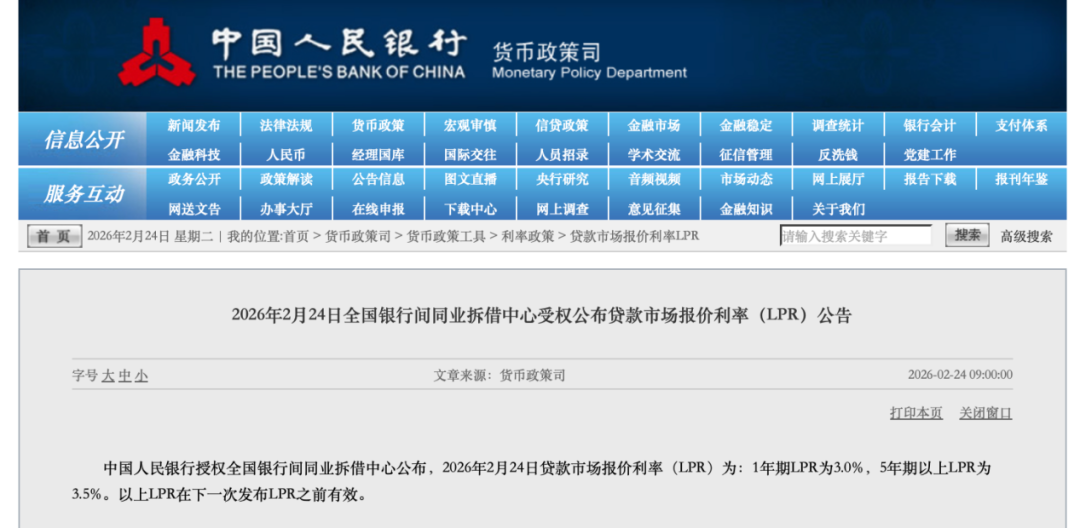The width and height of the screenshot is (1080, 528).
Task: Open 人员招录 menu item
Action: coord(562,154)
